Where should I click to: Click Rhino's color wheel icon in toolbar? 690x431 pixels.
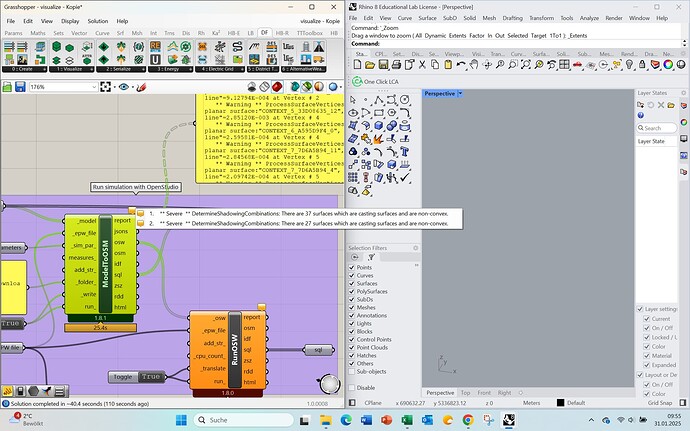[x=668, y=65]
